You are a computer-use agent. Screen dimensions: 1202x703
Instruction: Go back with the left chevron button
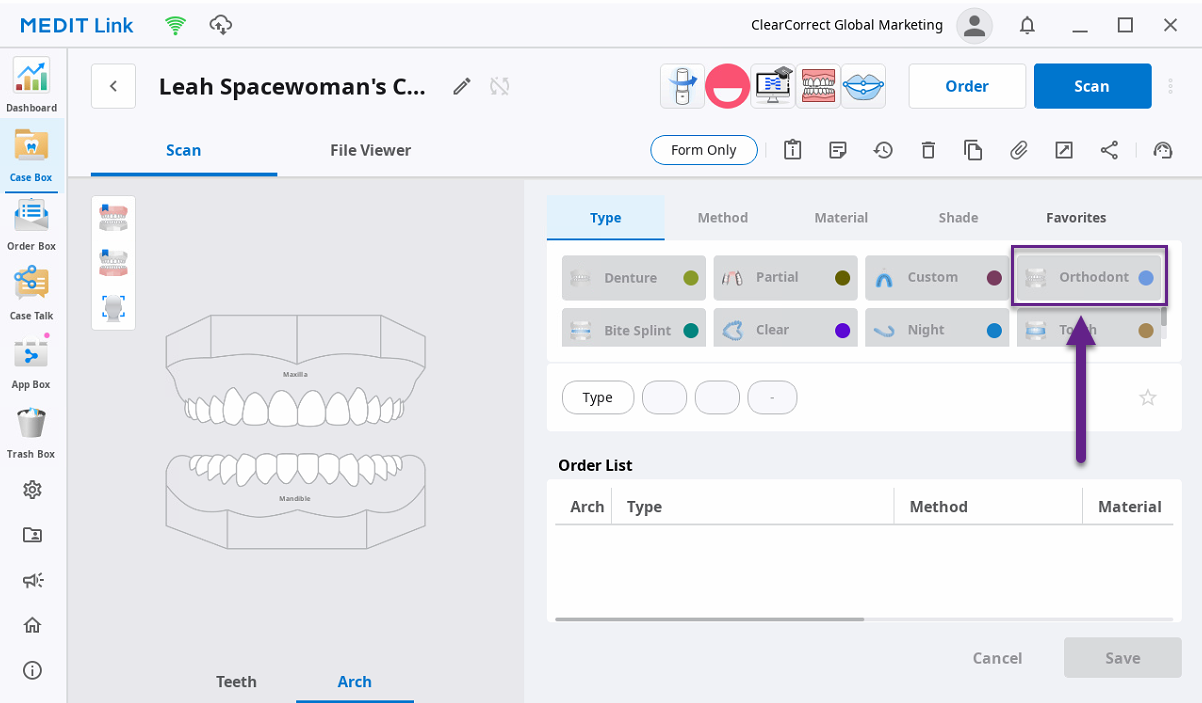[x=113, y=86]
